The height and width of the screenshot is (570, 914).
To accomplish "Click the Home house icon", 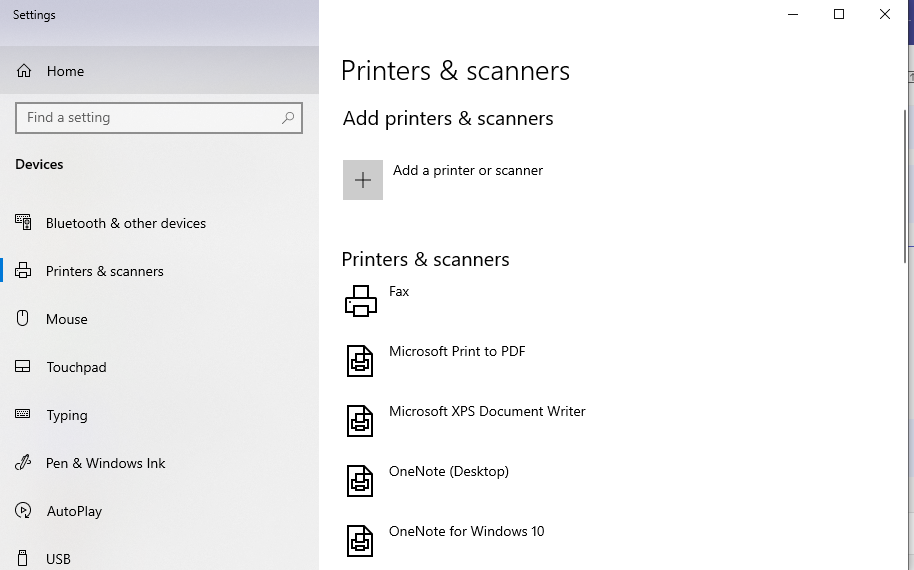I will click(24, 71).
